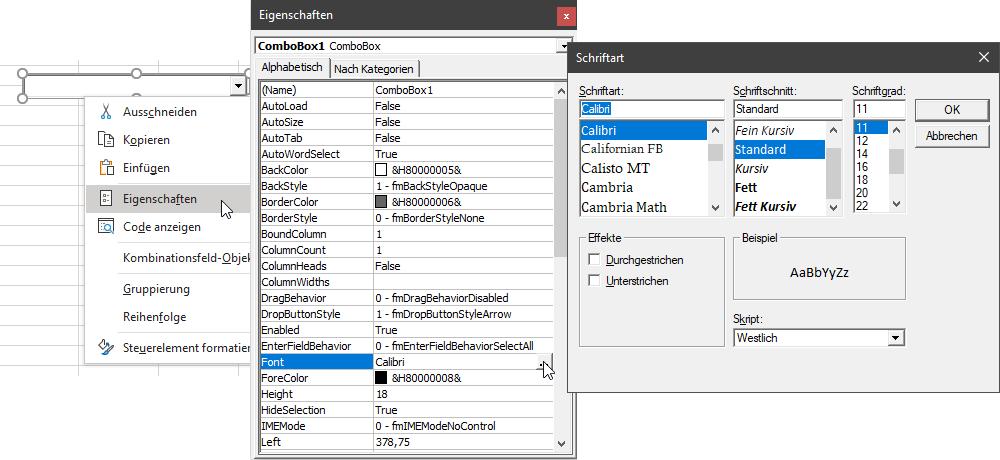
Task: Click the Ausschneiden scissors icon
Action: [105, 112]
